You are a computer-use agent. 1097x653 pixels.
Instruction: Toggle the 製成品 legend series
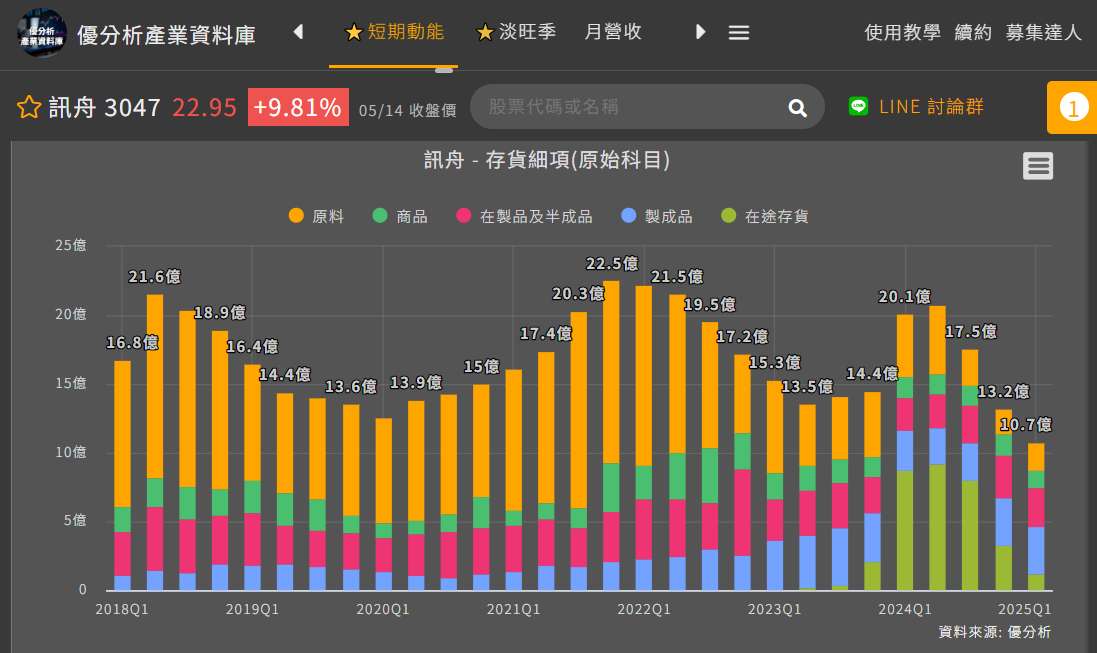[657, 216]
